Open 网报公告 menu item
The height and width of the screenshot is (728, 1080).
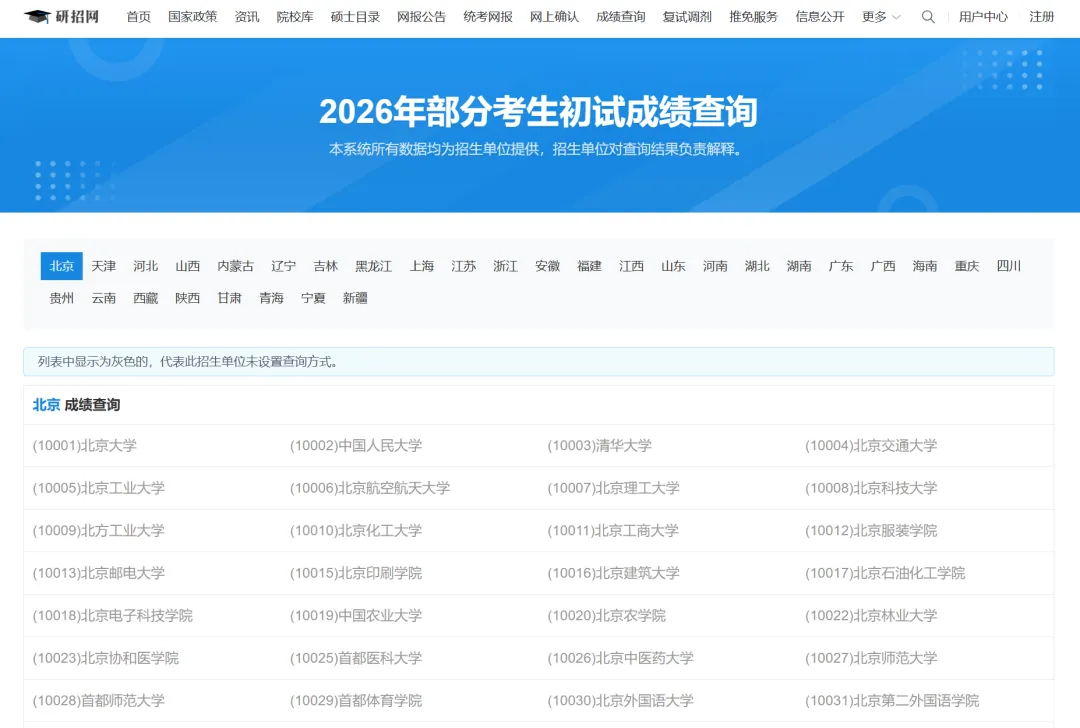click(422, 17)
